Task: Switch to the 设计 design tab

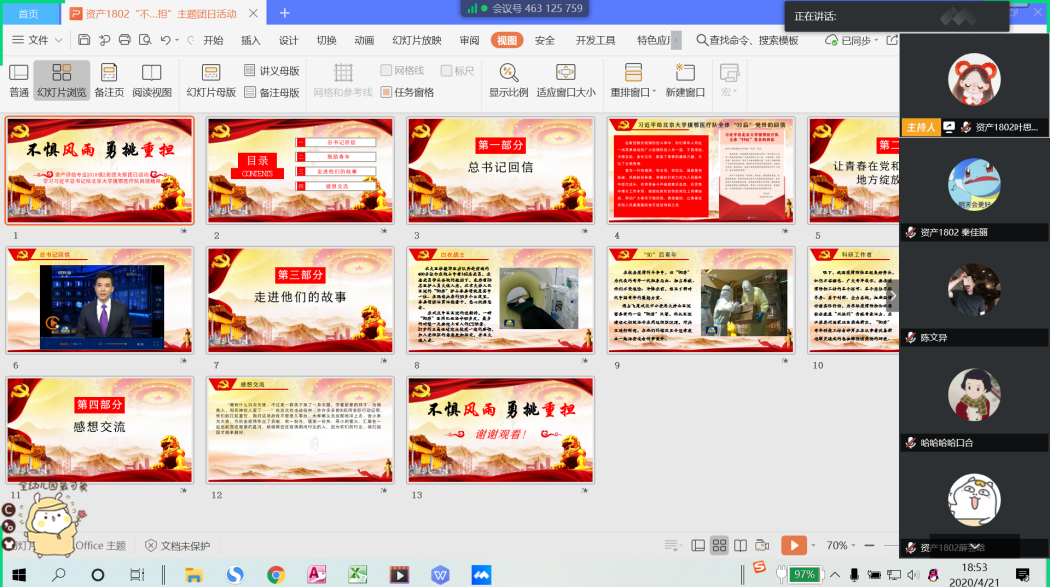Action: 289,40
